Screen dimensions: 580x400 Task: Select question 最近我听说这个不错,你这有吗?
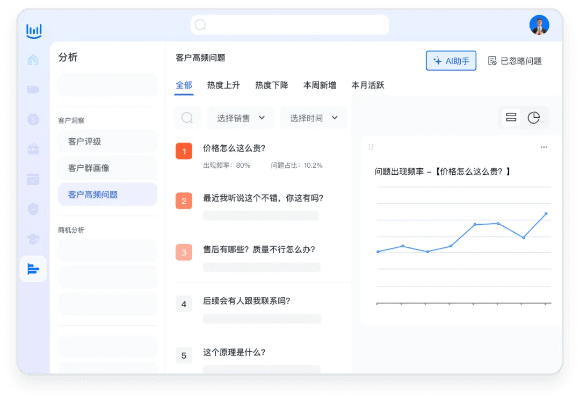pos(263,198)
